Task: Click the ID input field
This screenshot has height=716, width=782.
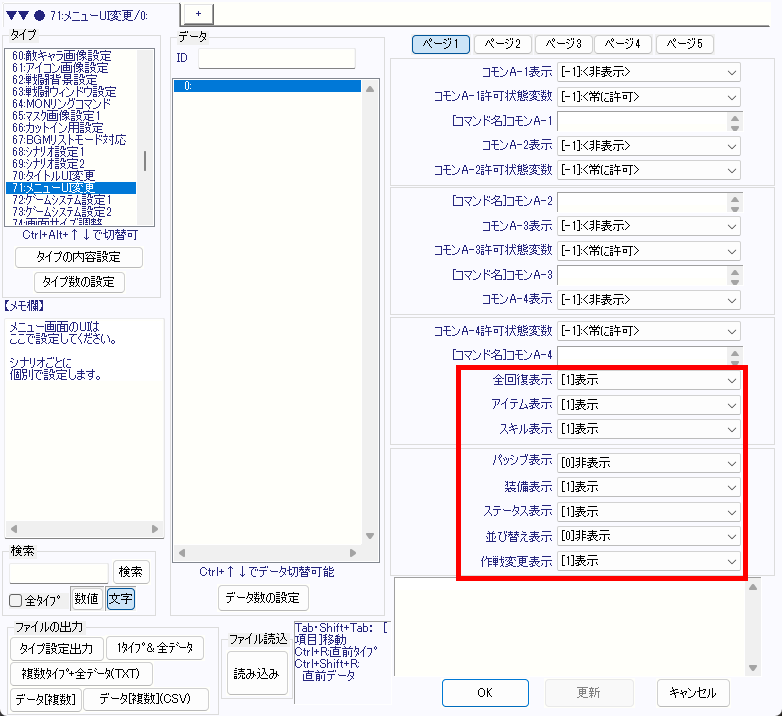Action: click(276, 58)
